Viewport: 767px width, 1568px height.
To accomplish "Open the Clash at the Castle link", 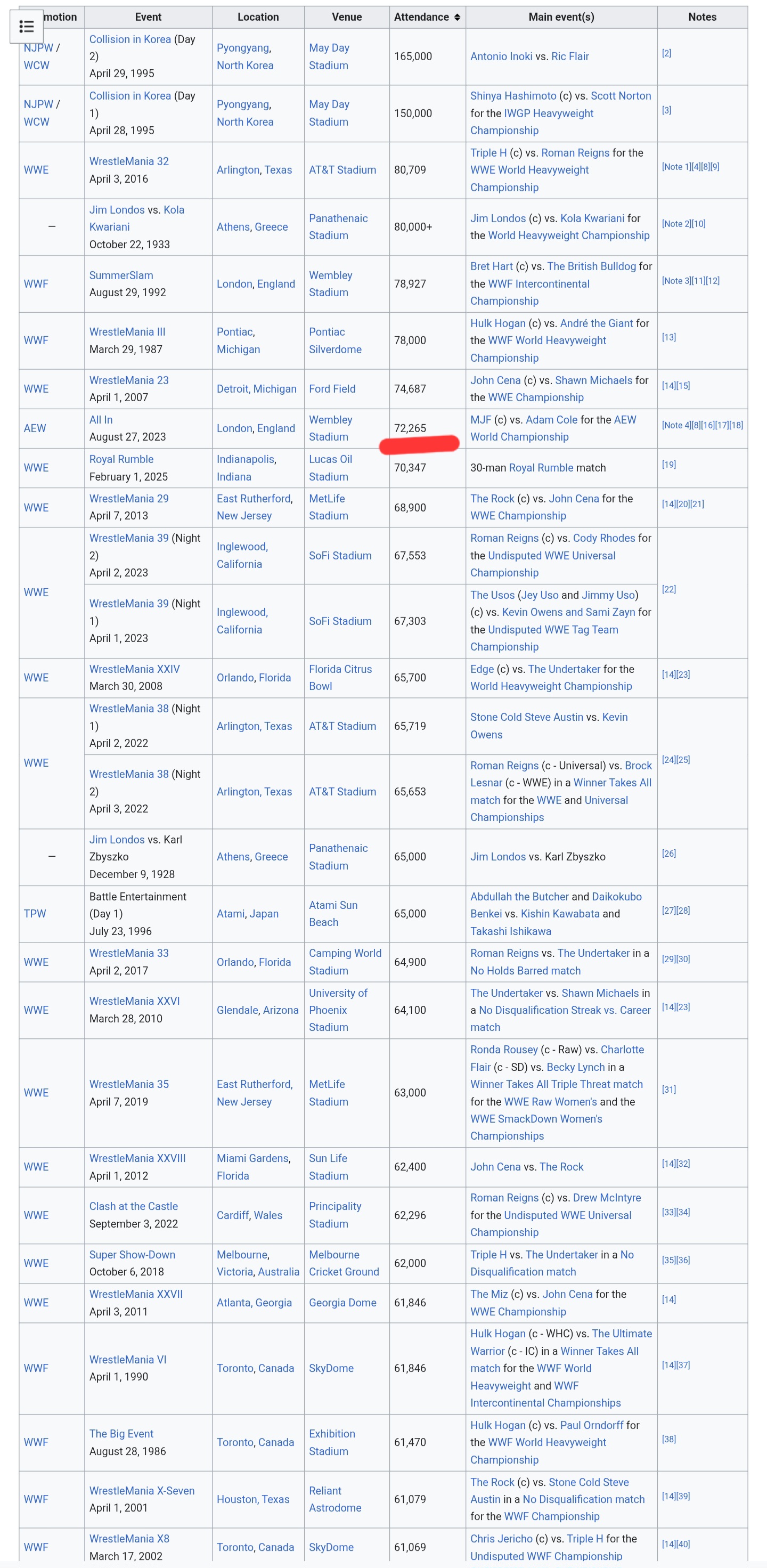I will click(x=134, y=1206).
